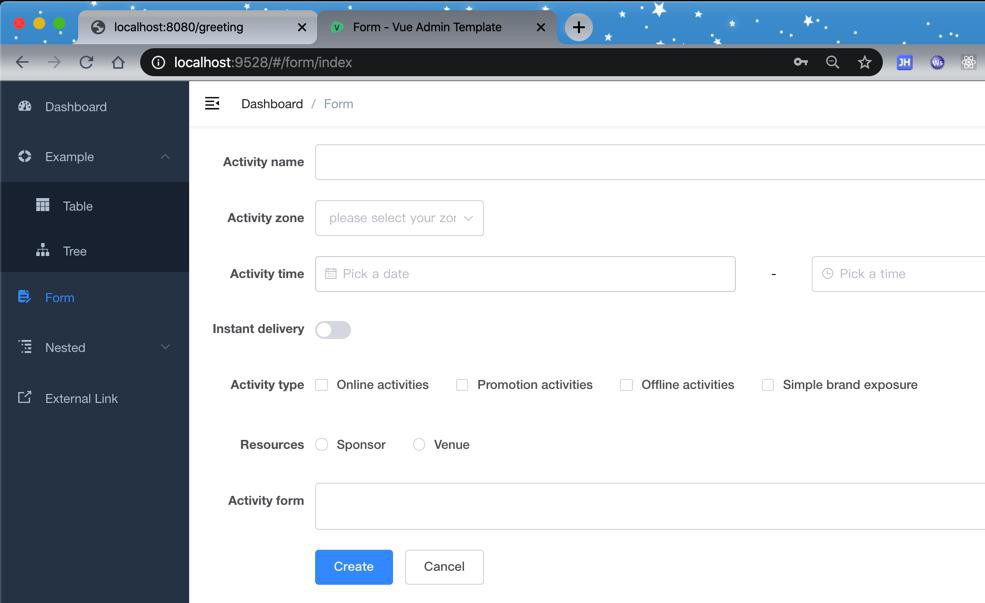Collapse the Example submenu
This screenshot has height=603, width=985.
coord(165,157)
